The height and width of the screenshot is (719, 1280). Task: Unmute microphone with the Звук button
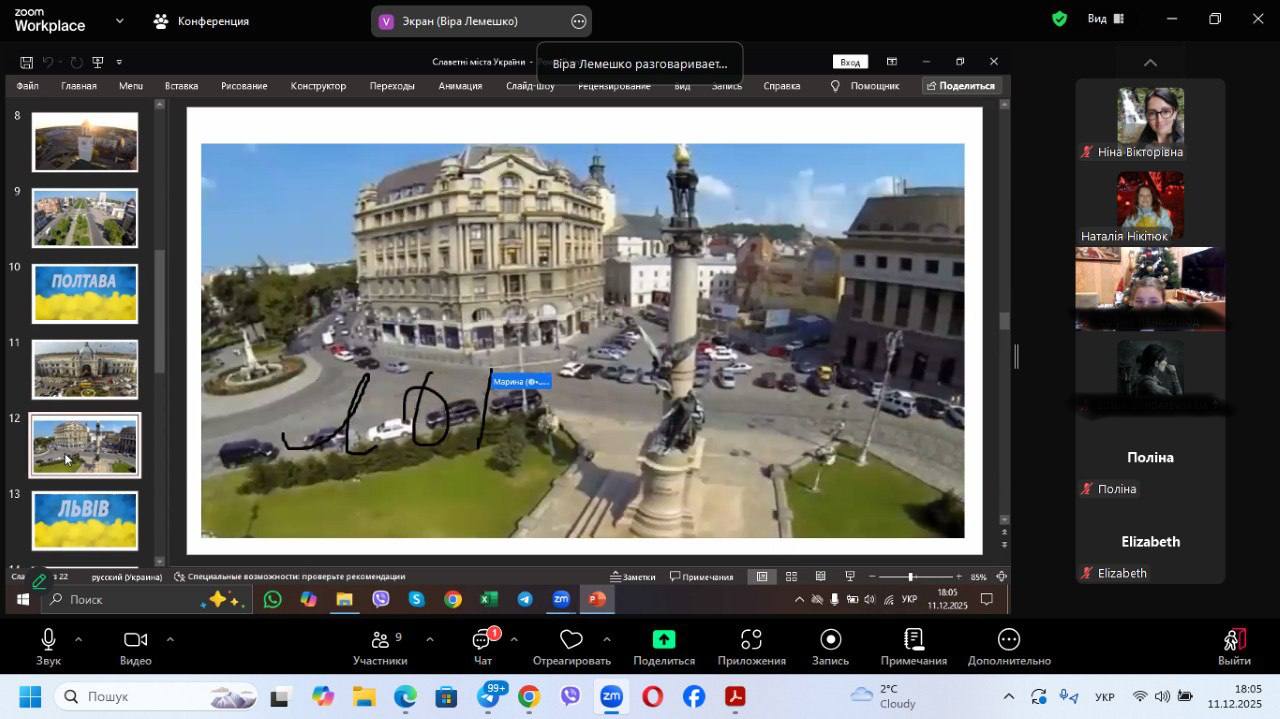tap(47, 640)
